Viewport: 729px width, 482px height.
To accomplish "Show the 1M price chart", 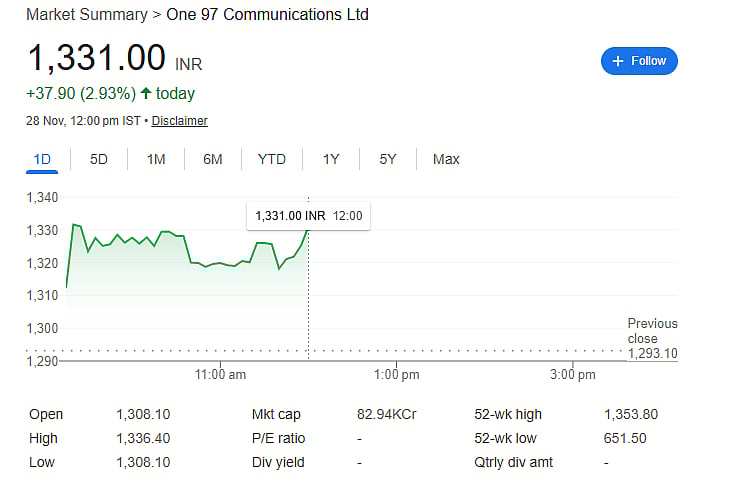I will (x=156, y=159).
